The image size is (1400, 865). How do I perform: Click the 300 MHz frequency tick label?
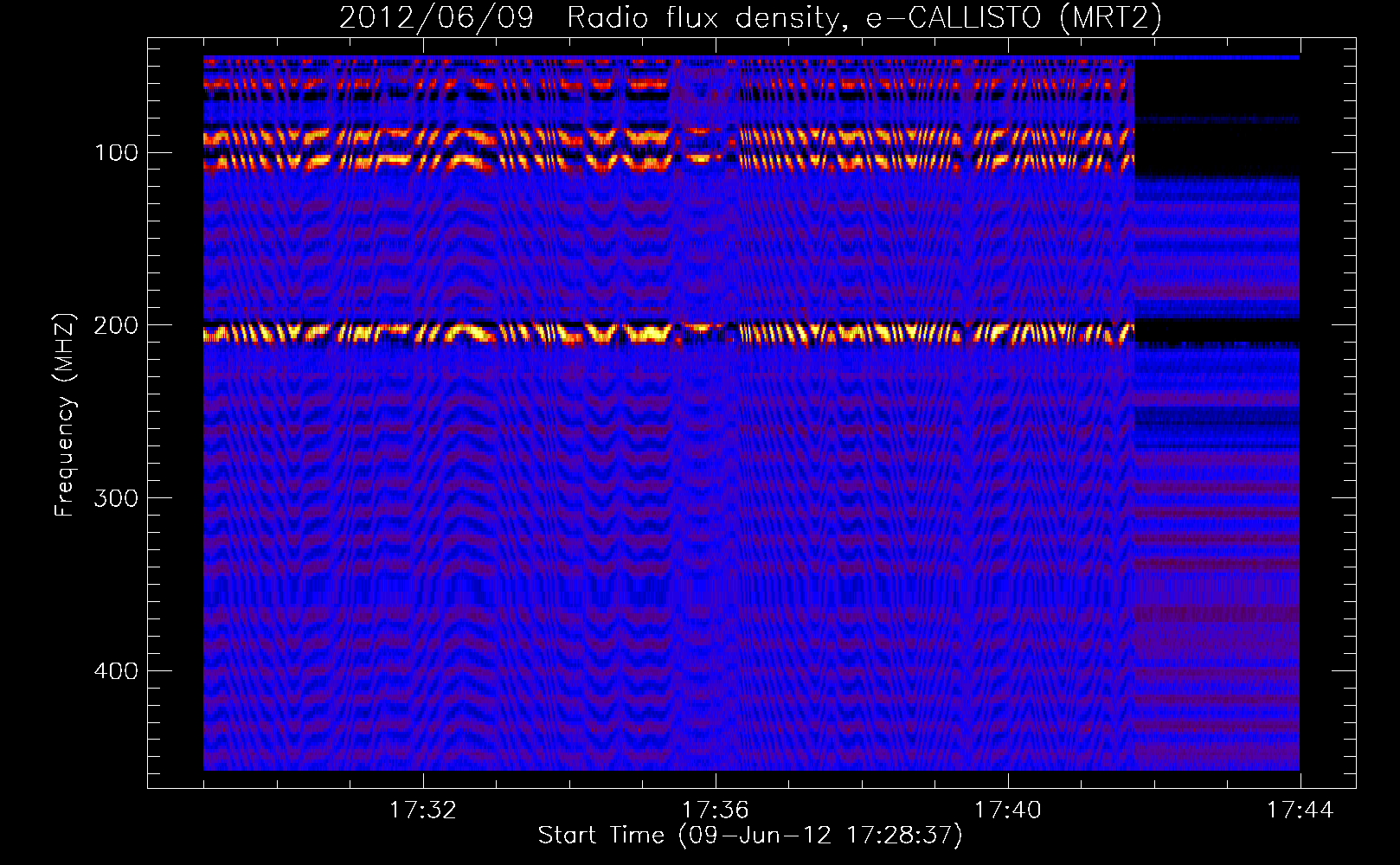116,498
